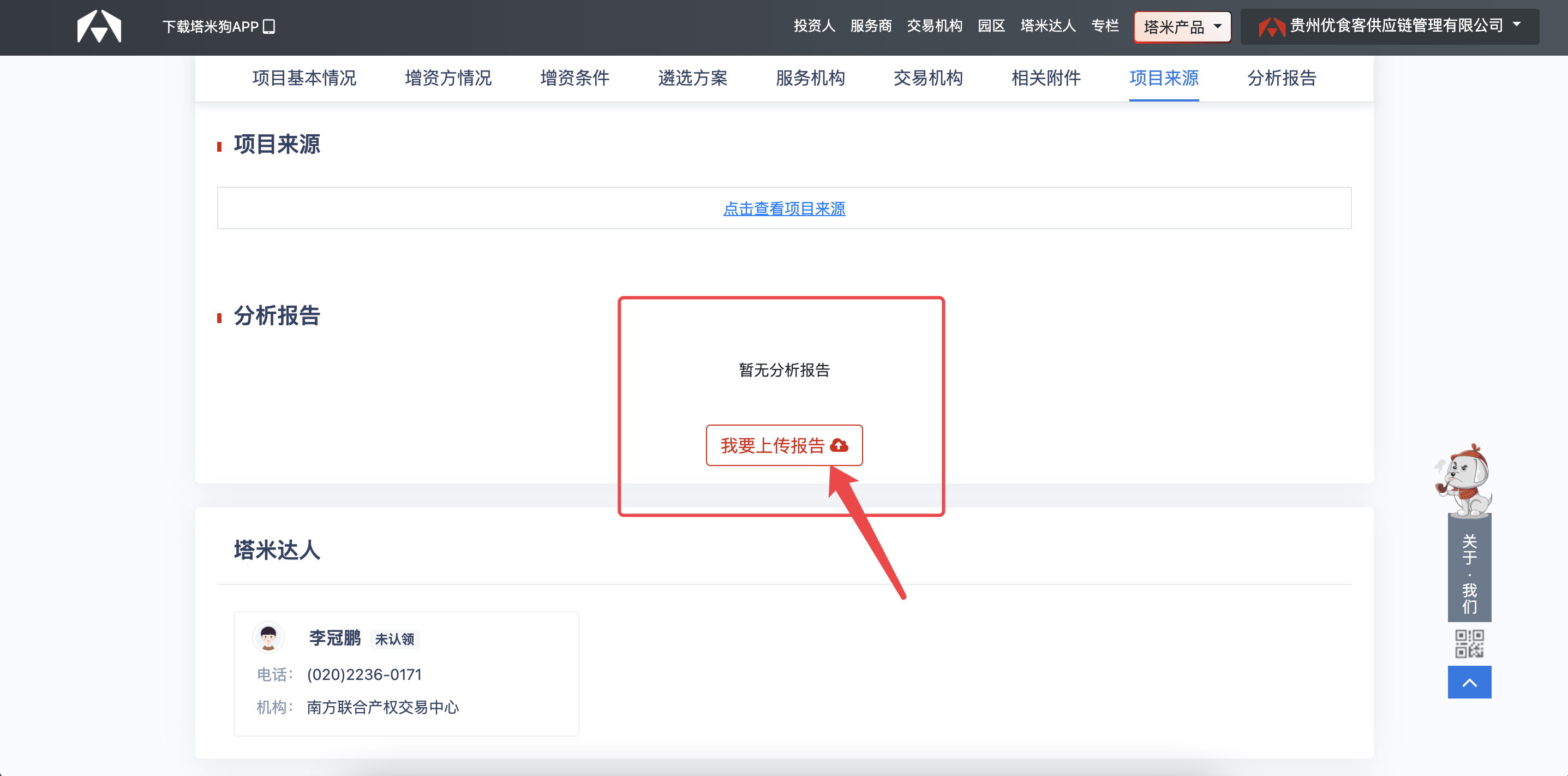Click the 我要上传报告 button
The image size is (1568, 776).
(784, 445)
